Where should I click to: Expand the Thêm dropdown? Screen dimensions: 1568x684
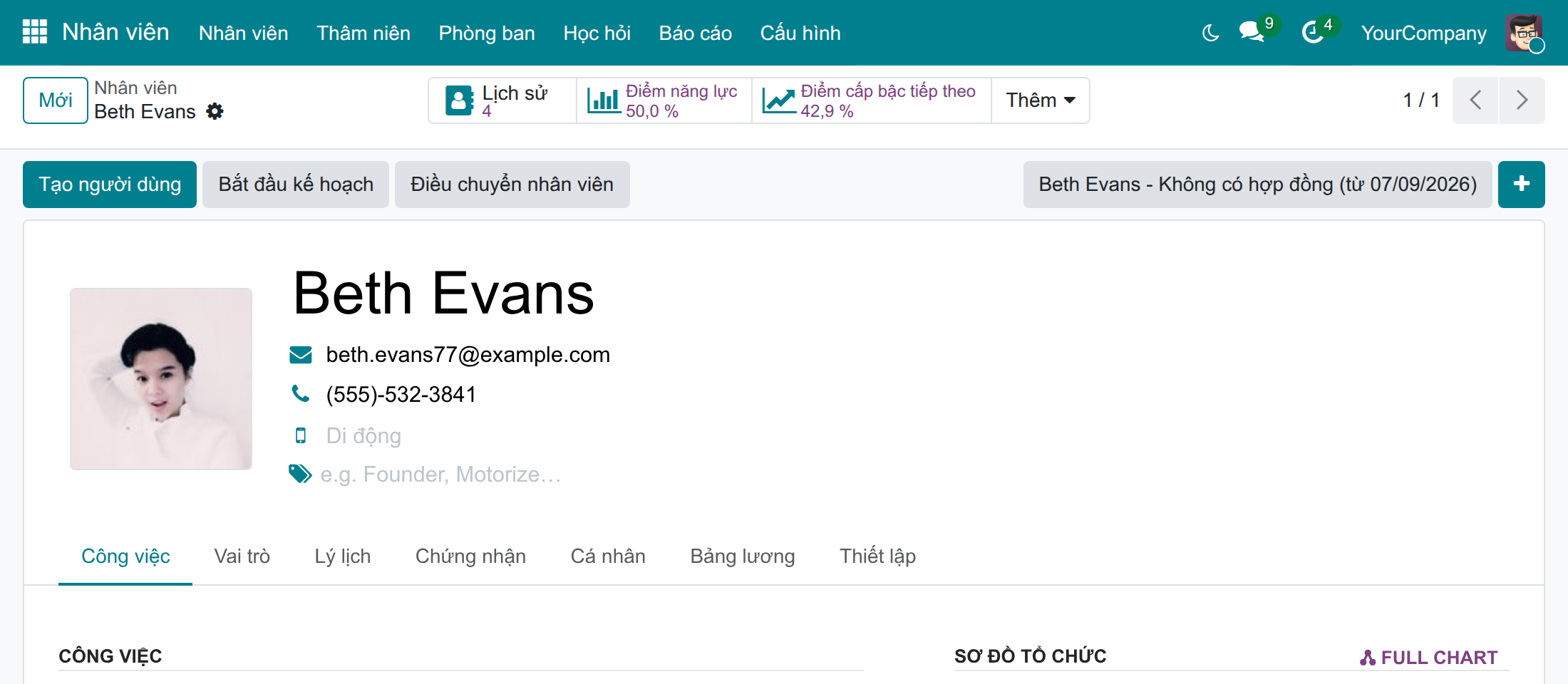click(x=1041, y=100)
